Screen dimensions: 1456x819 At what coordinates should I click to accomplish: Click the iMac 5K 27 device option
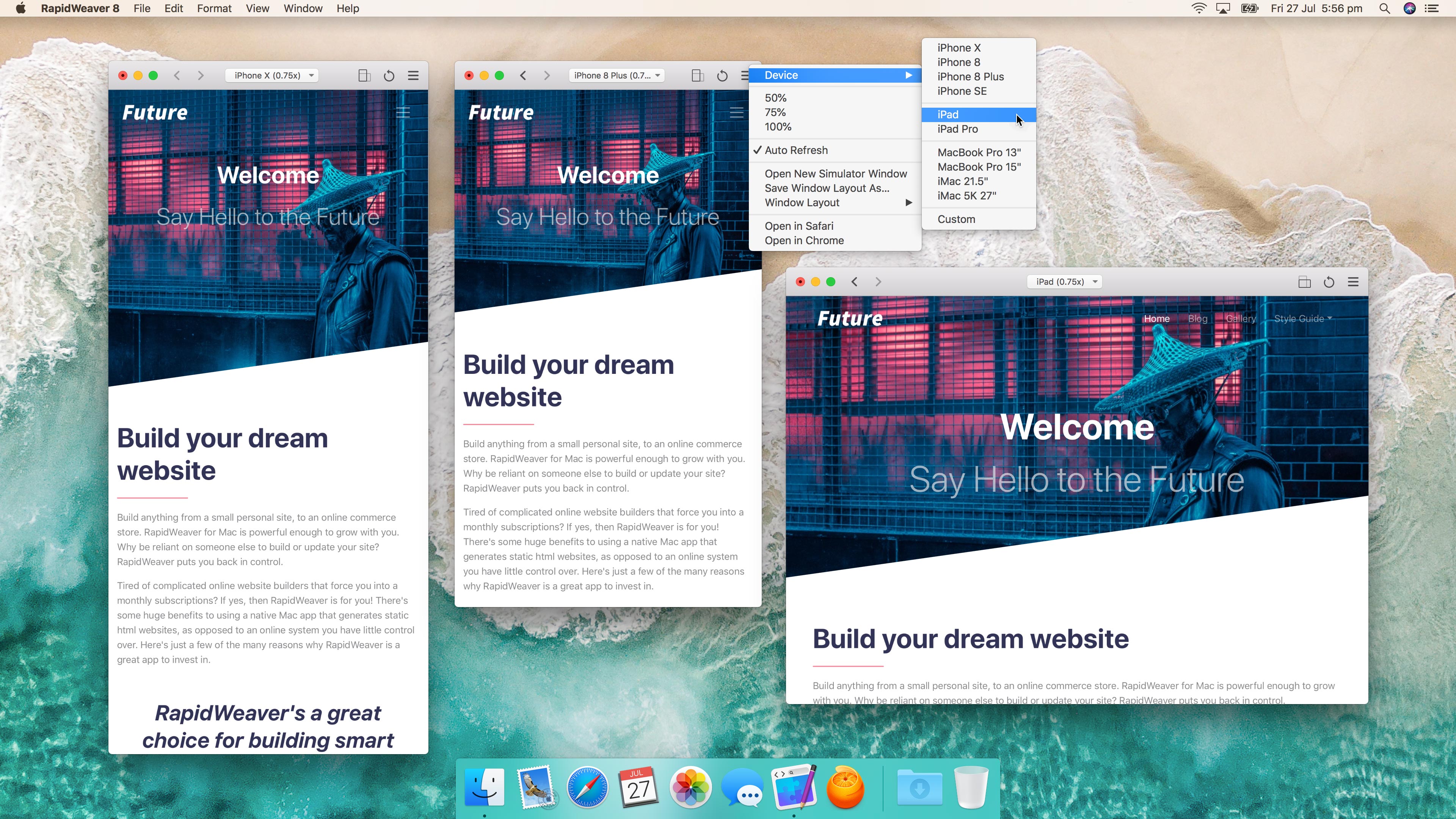(966, 195)
